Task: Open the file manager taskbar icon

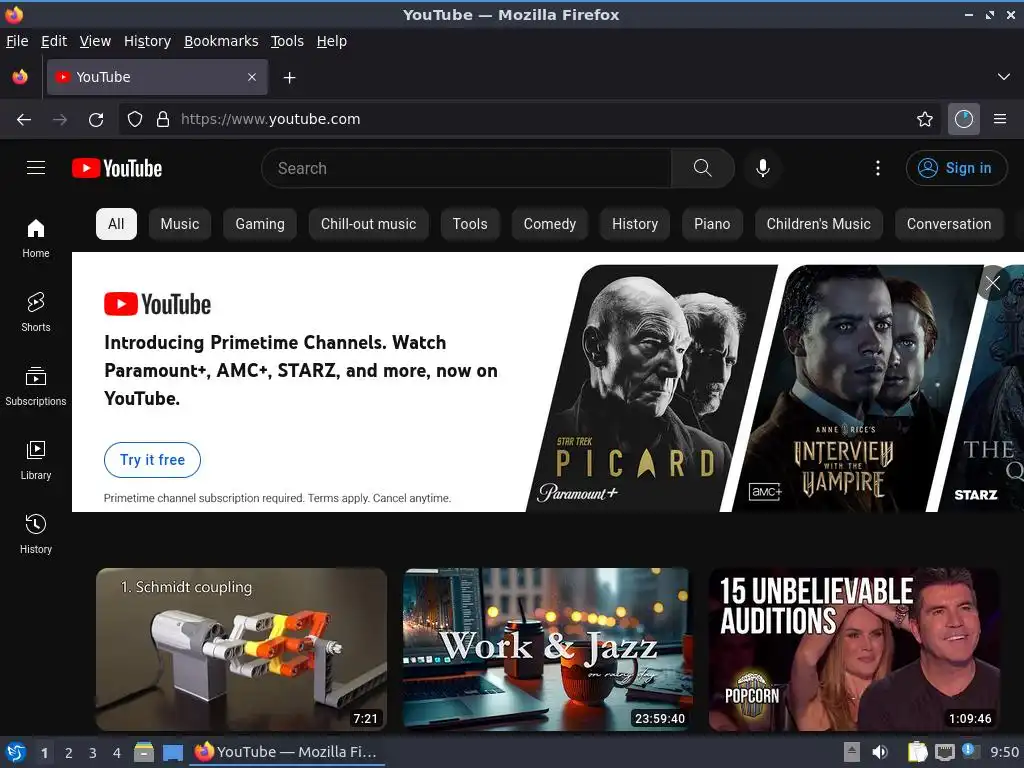Action: pos(144,752)
